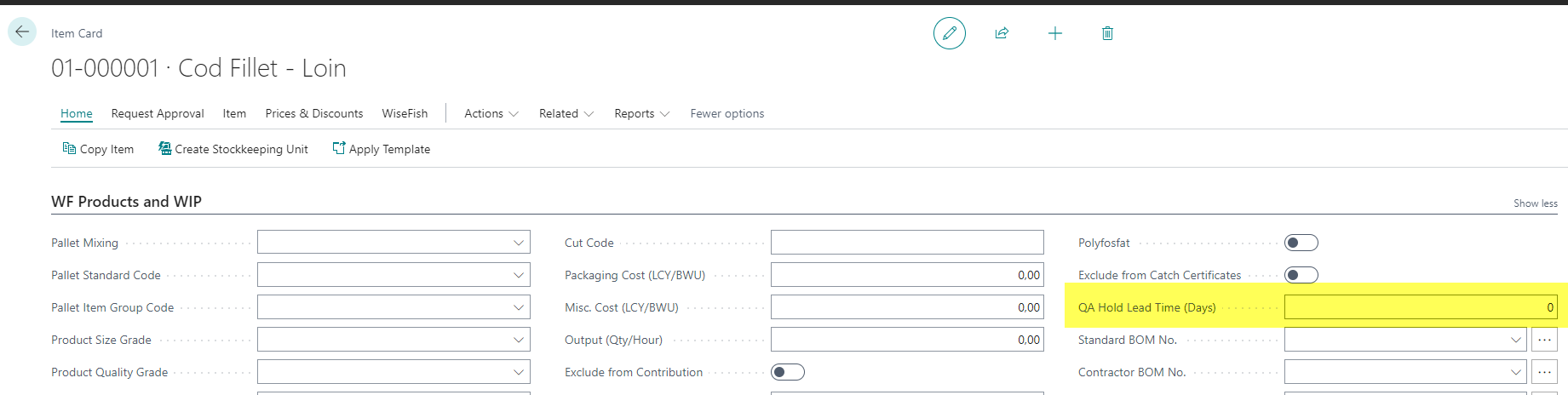Image resolution: width=1568 pixels, height=395 pixels.
Task: Click the QA Hold Lead Time field
Action: click(x=1420, y=307)
